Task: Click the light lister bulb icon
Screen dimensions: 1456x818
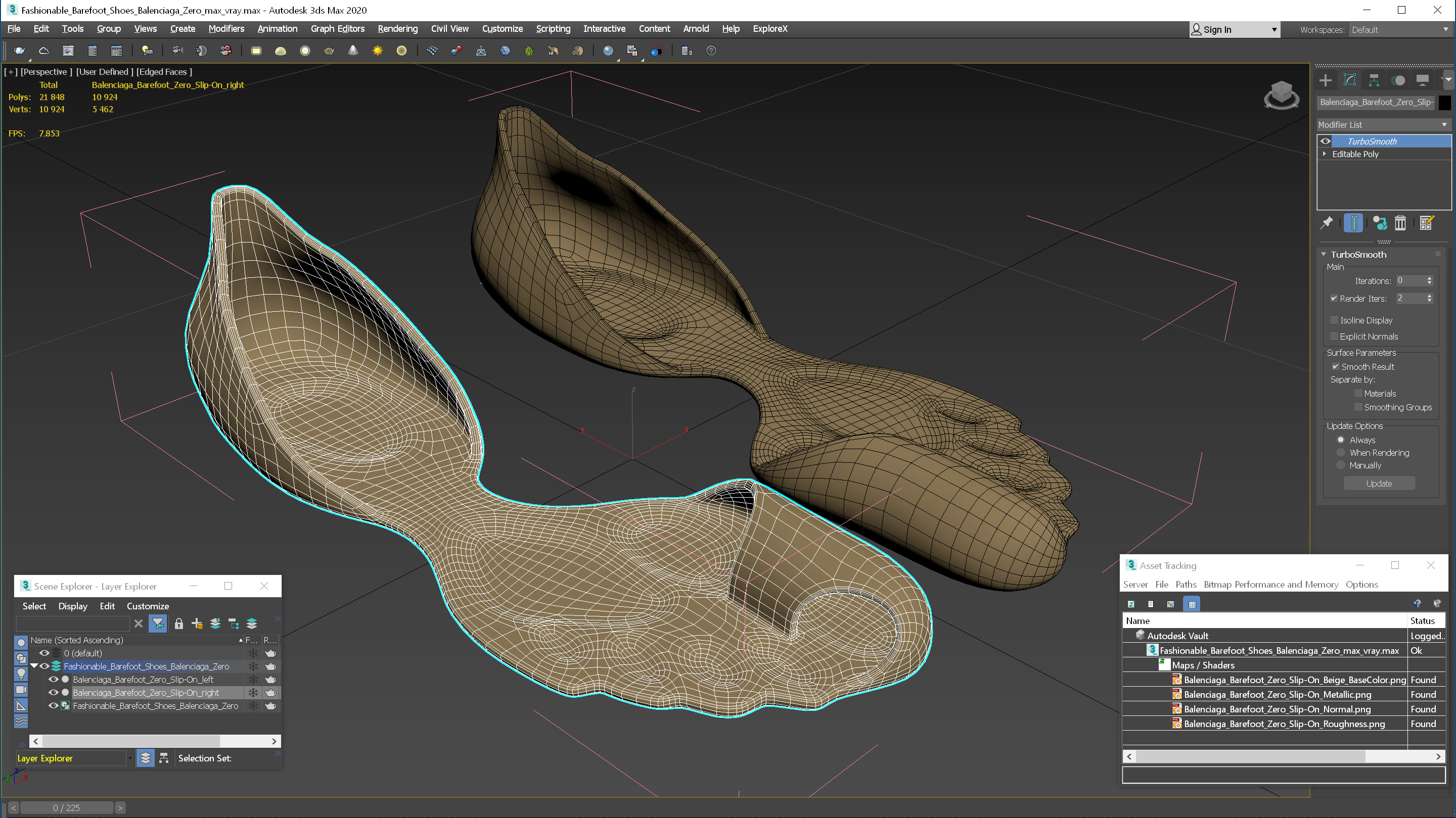Action: [x=147, y=51]
